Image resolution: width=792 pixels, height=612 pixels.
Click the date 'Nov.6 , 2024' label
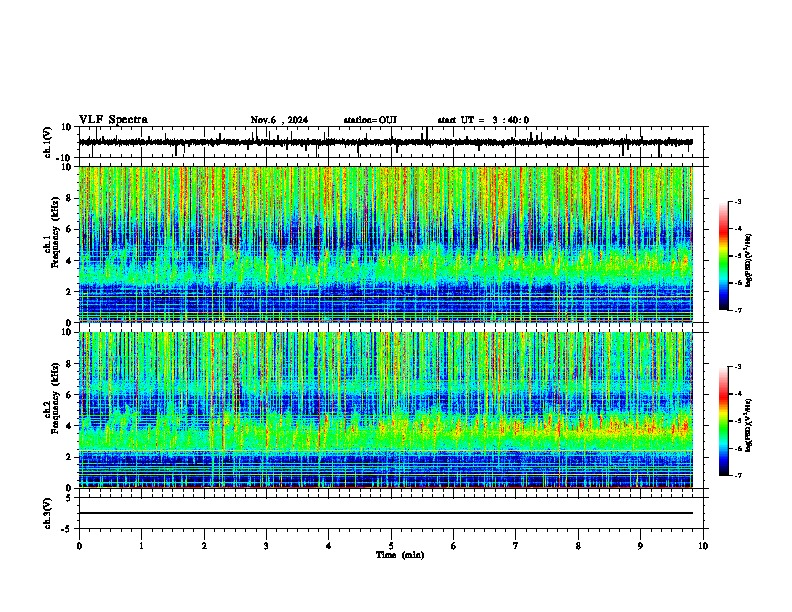[279, 120]
